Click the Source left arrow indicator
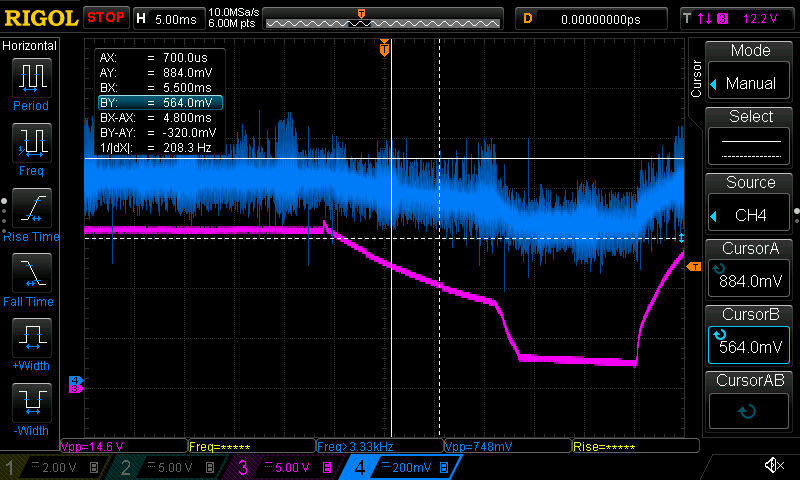This screenshot has height=480, width=800. (x=714, y=216)
